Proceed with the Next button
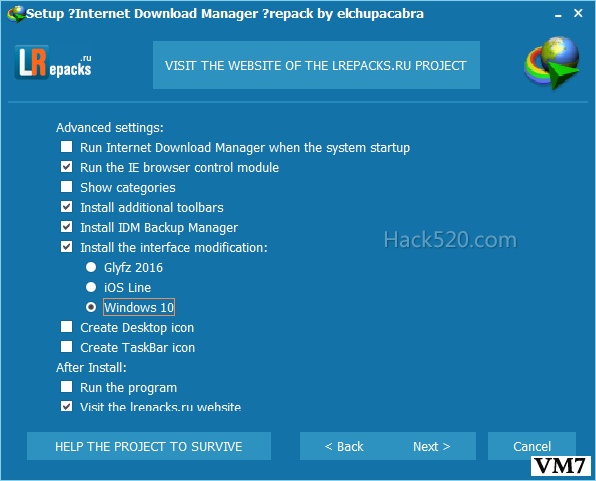The image size is (596, 481). (432, 446)
